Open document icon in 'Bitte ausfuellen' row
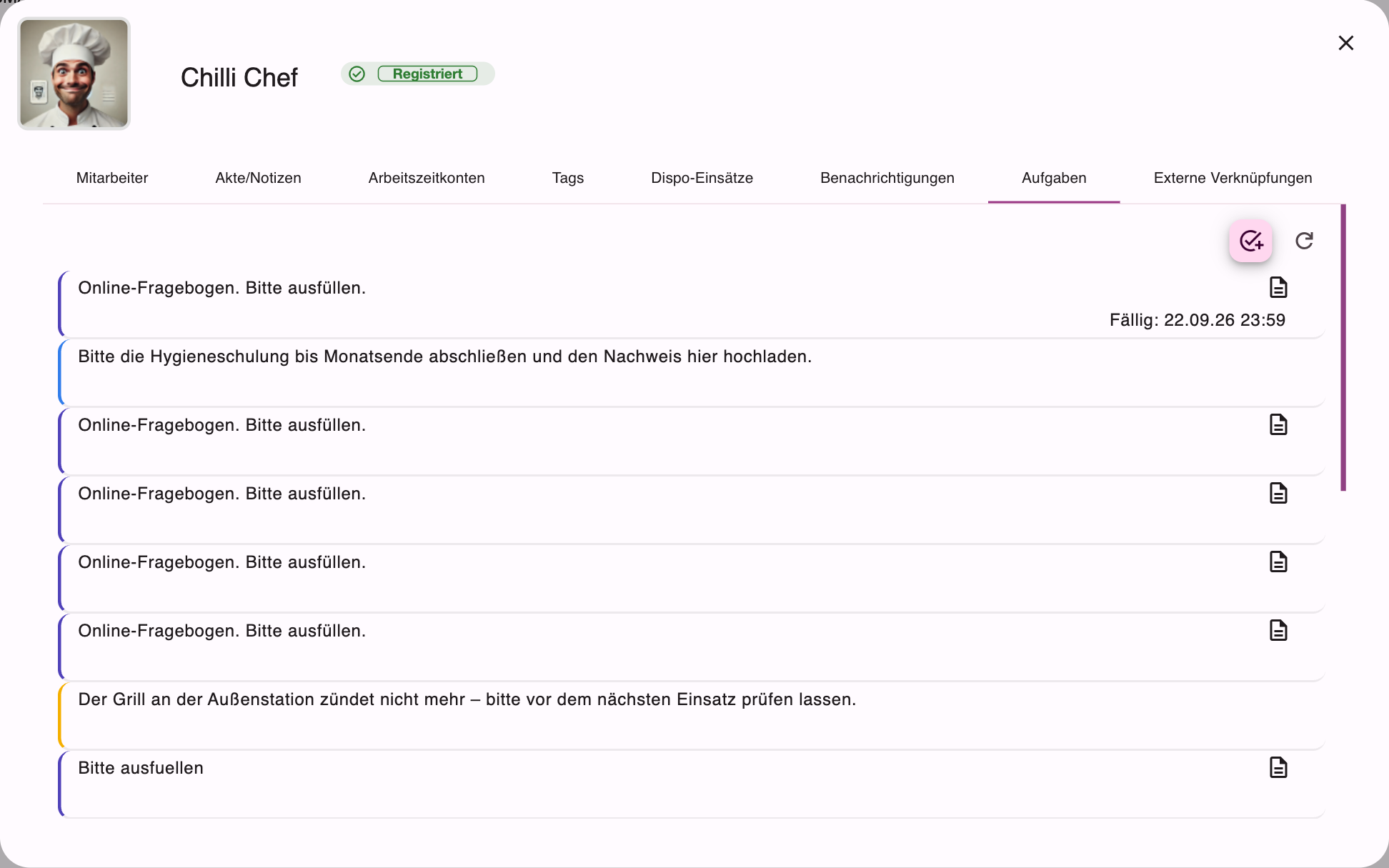The image size is (1389, 868). pos(1278,767)
